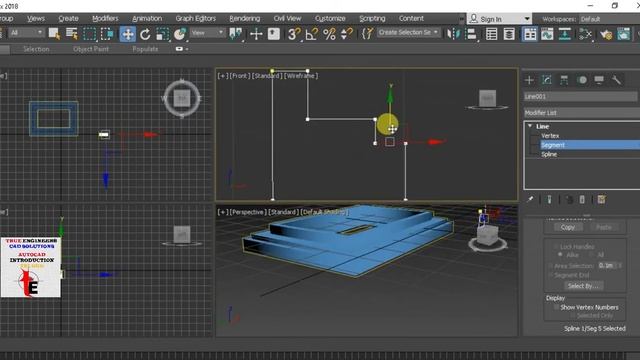Open the selection filter All dropdown
The height and width of the screenshot is (360, 640).
pos(26,33)
